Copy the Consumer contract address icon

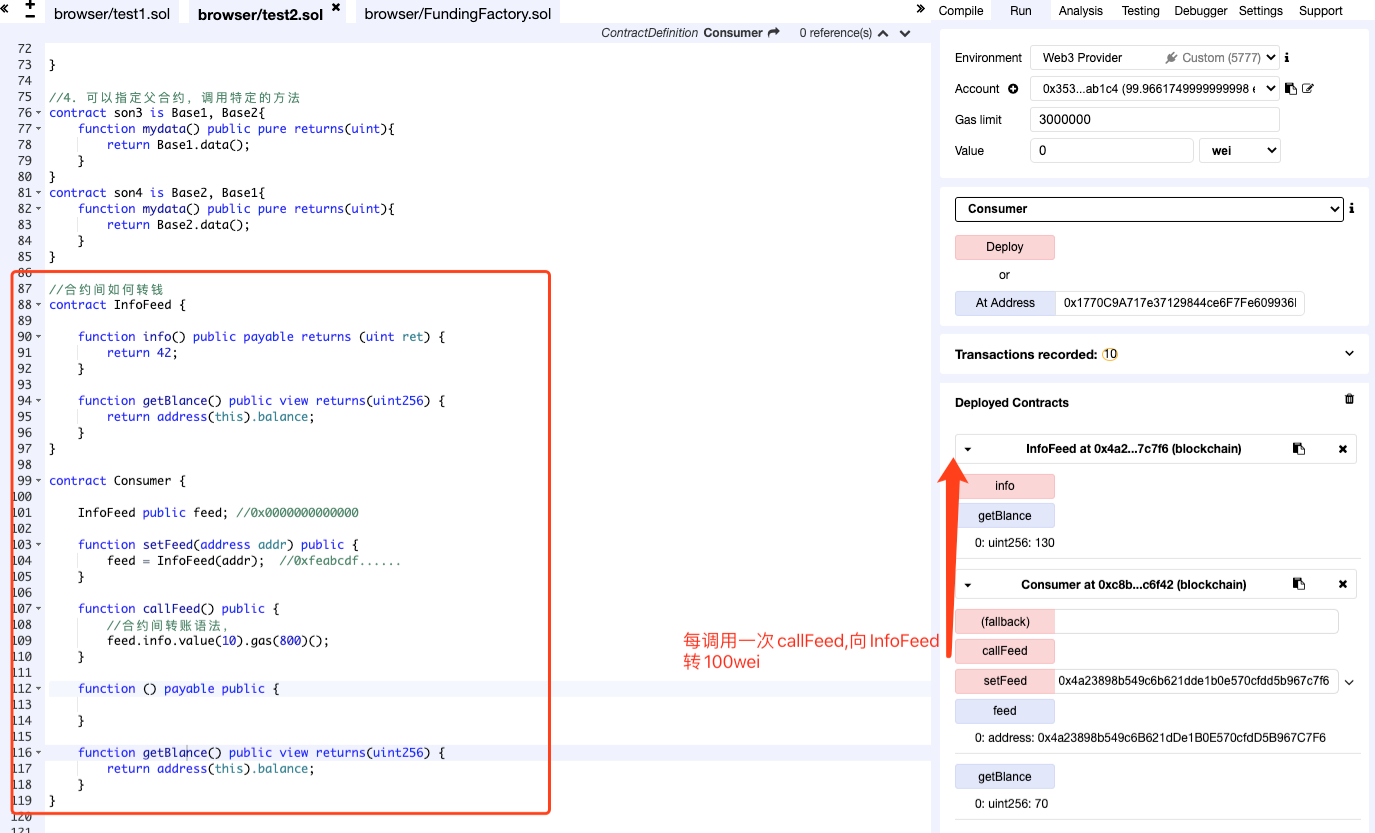coord(1298,583)
